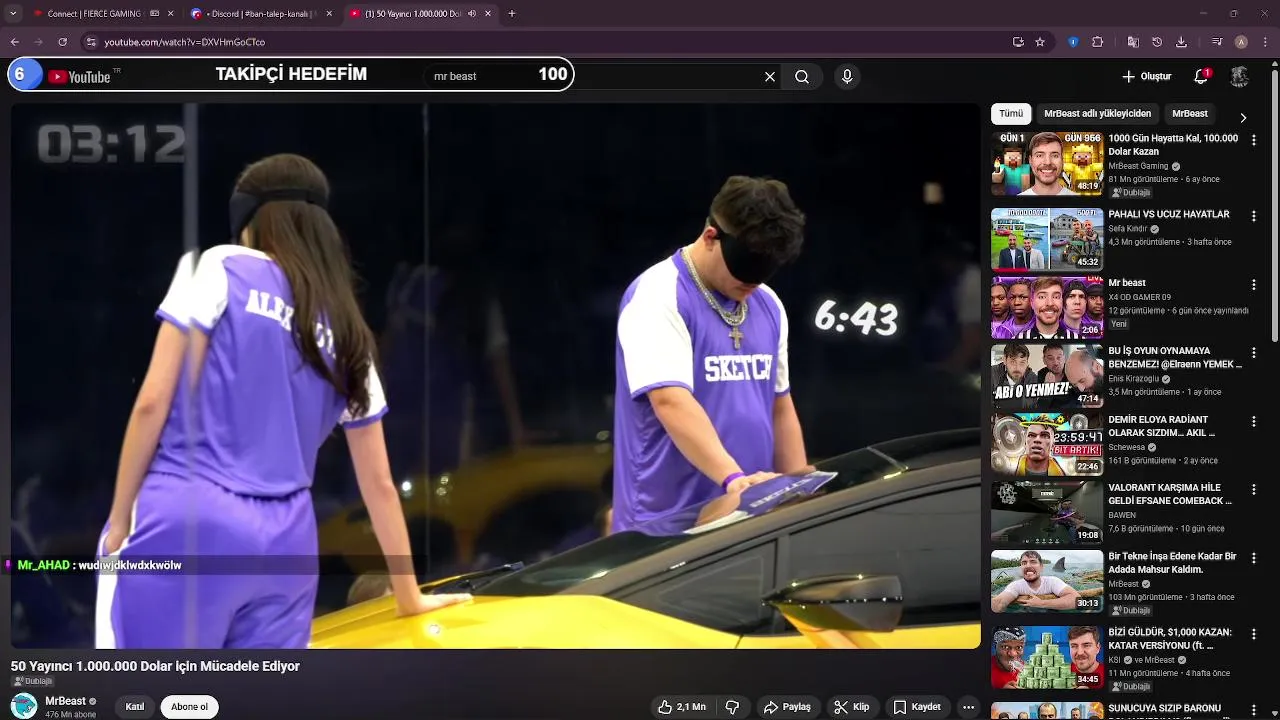Click the 'Oluştur' create button
1280x720 pixels.
(1146, 76)
